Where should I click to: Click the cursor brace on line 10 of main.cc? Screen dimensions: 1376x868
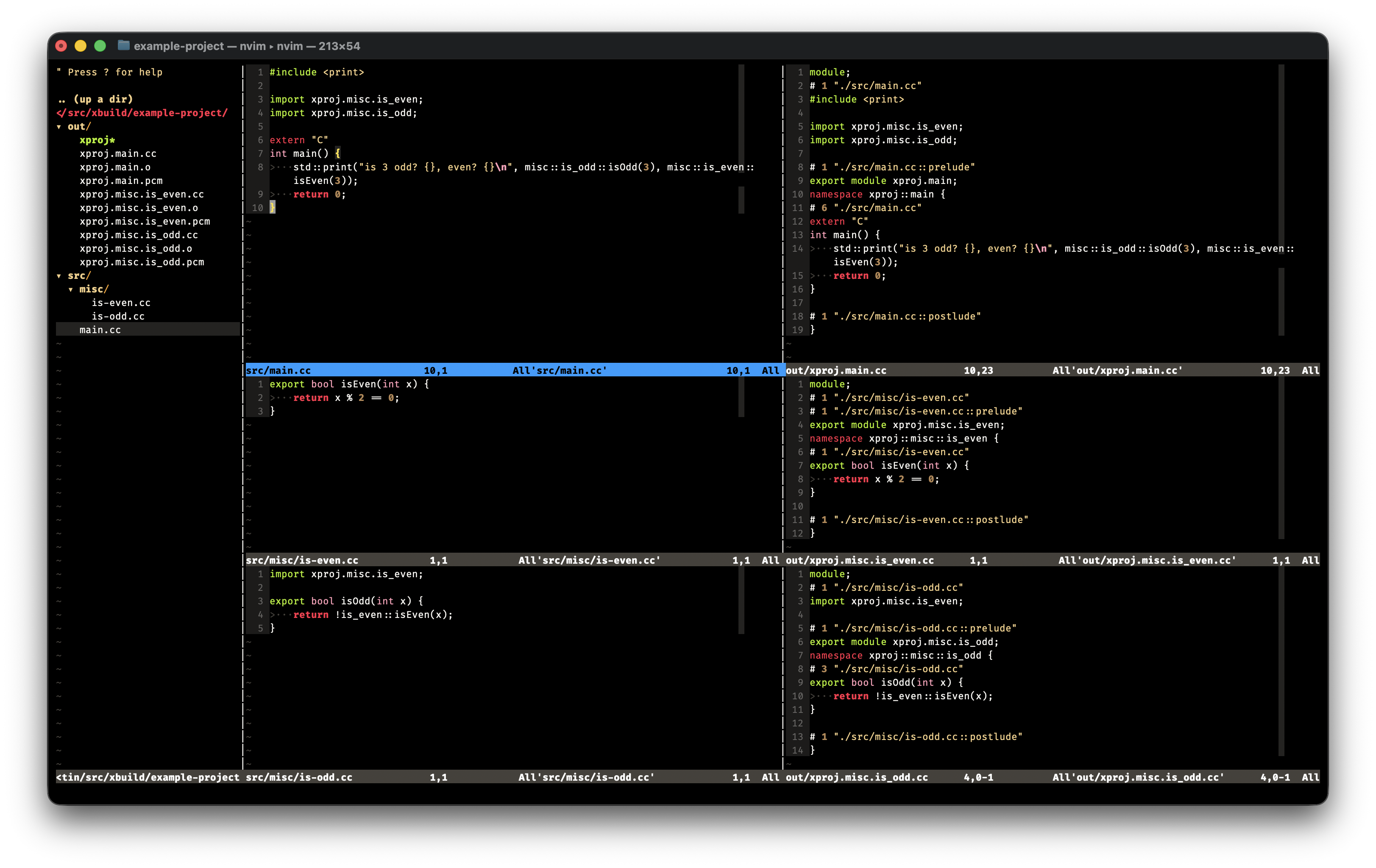point(273,208)
